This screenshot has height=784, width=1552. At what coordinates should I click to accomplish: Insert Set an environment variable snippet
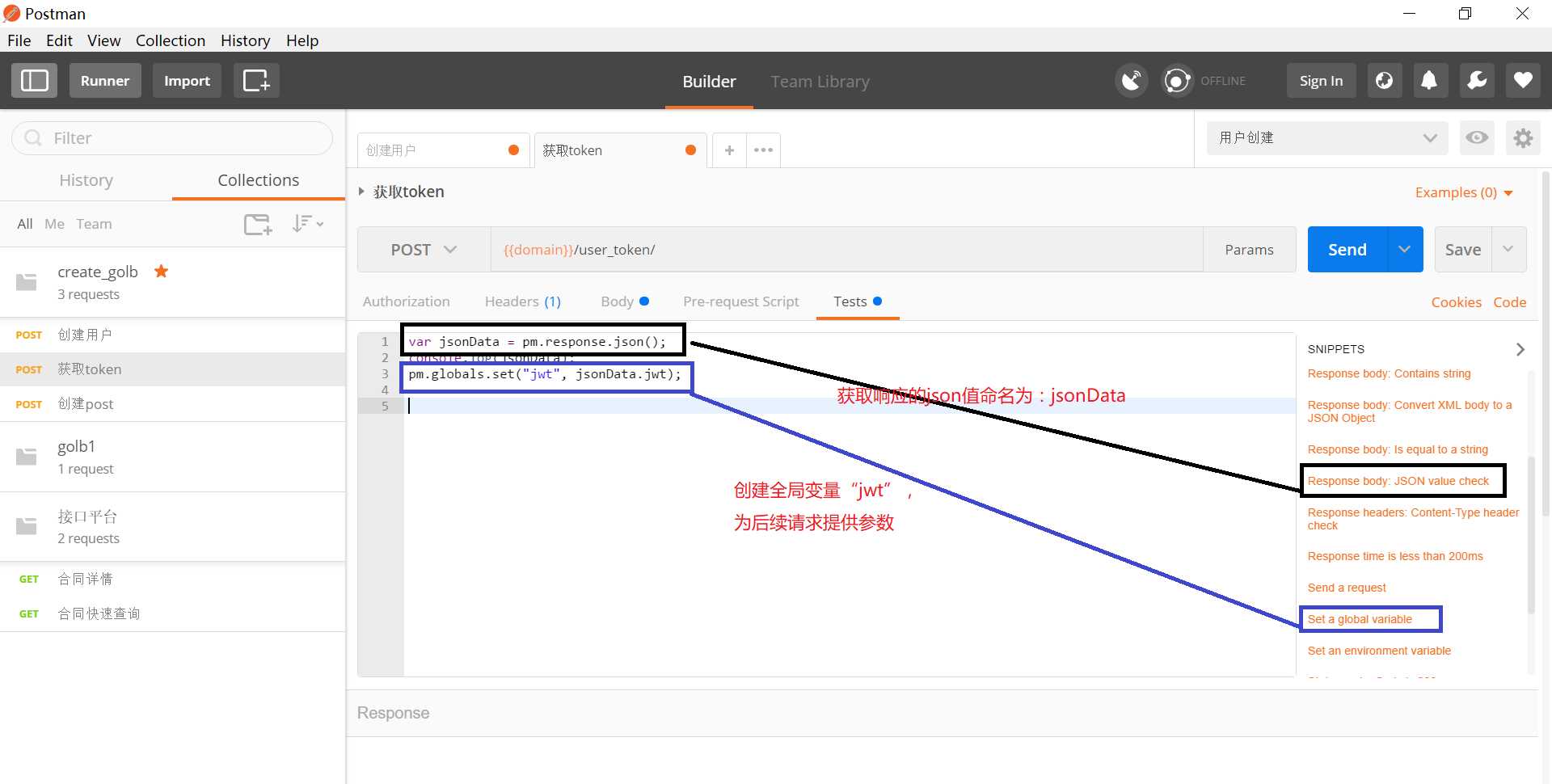coord(1379,651)
